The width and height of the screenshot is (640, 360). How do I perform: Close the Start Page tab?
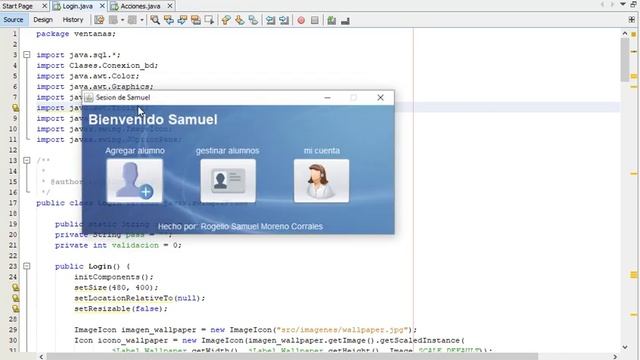tap(44, 6)
